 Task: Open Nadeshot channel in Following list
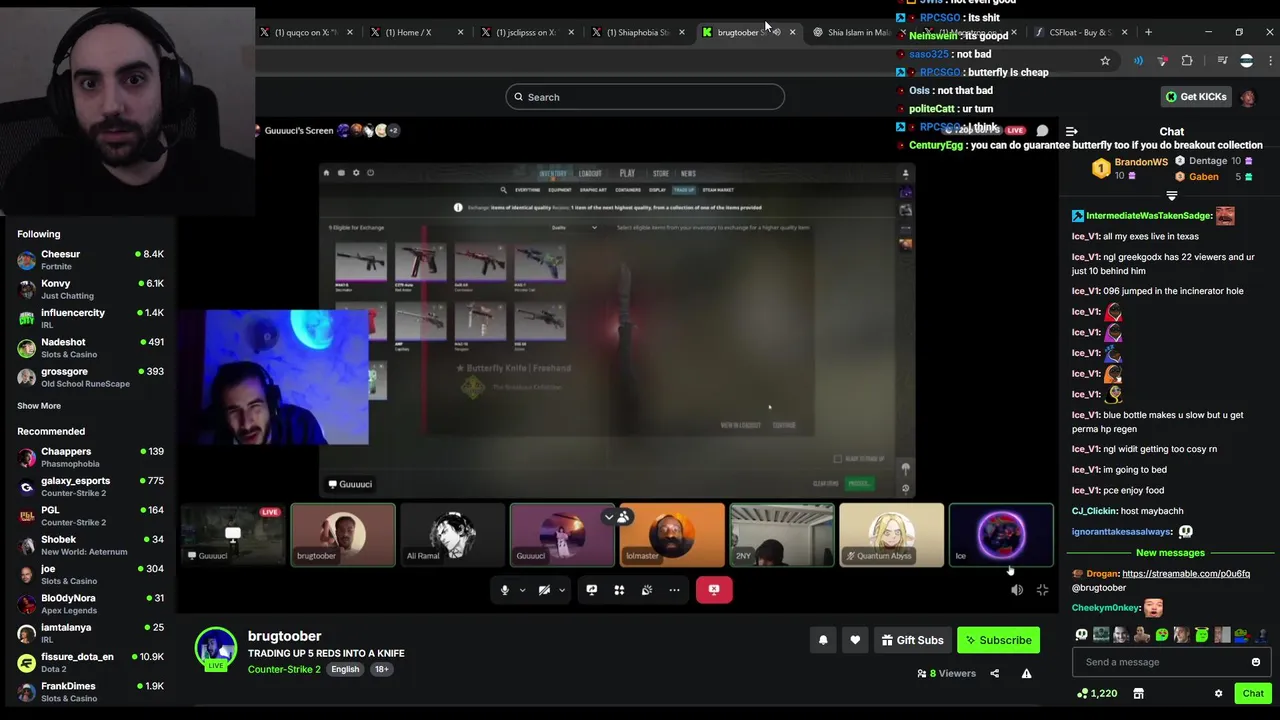click(90, 348)
